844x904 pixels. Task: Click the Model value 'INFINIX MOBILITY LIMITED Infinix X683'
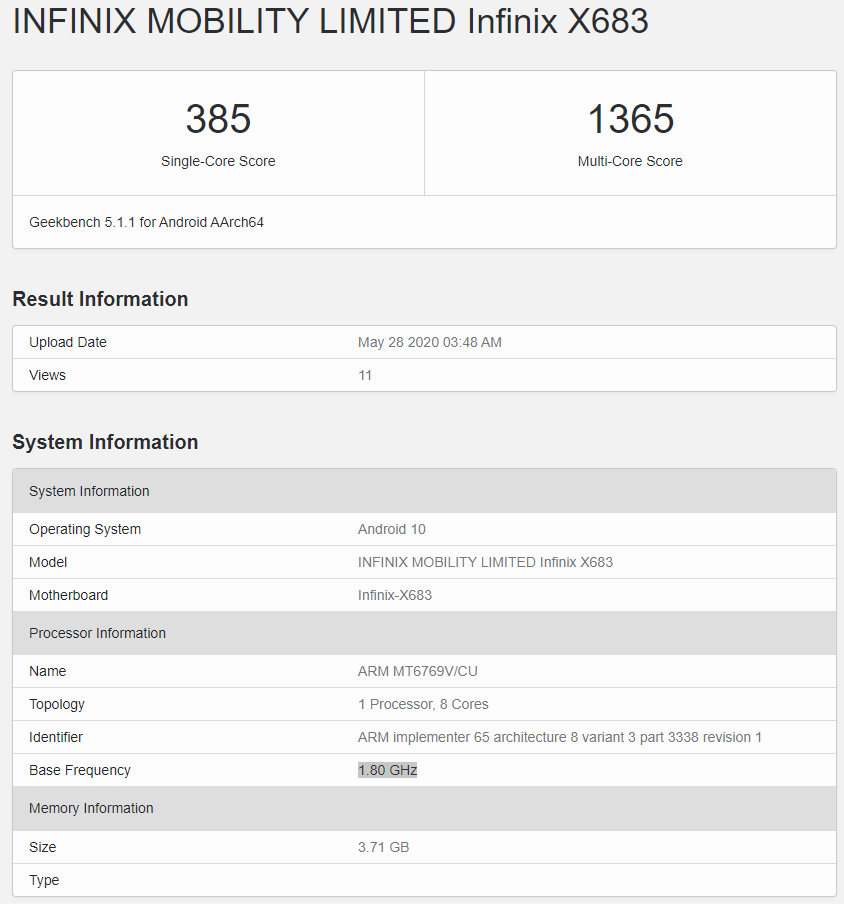point(485,562)
